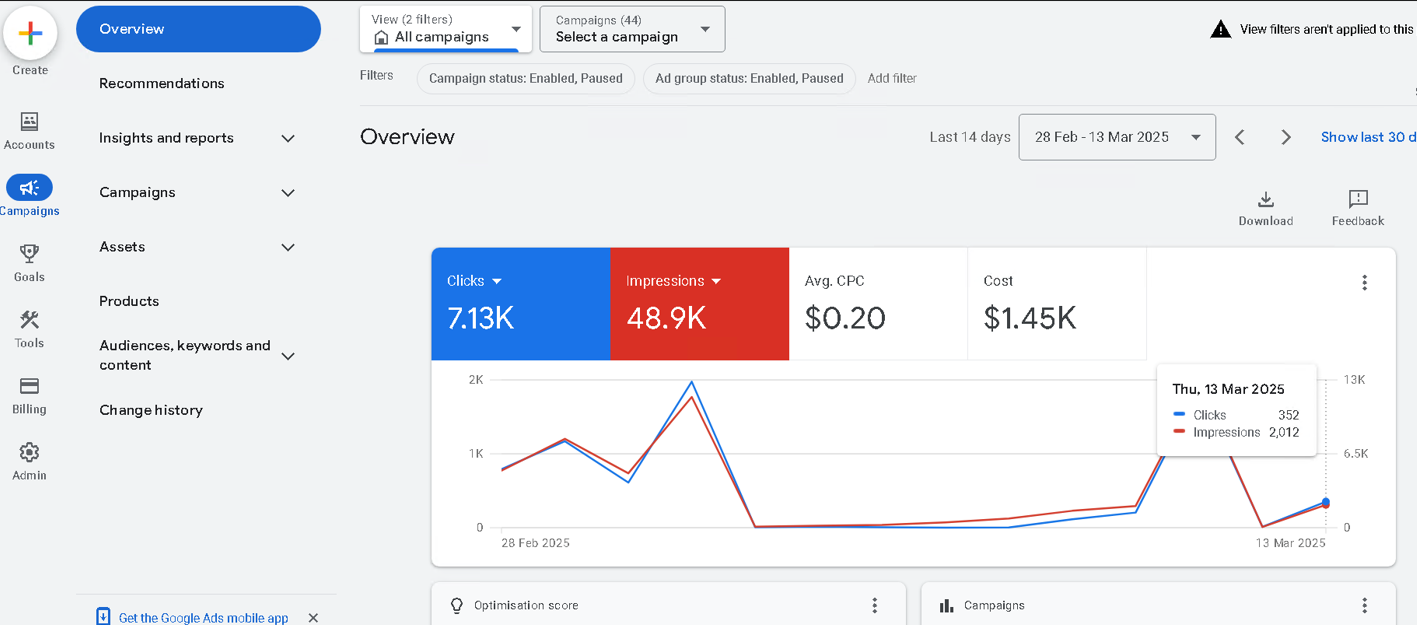Click the Optimisation score card title
This screenshot has height=625, width=1417.
[526, 605]
